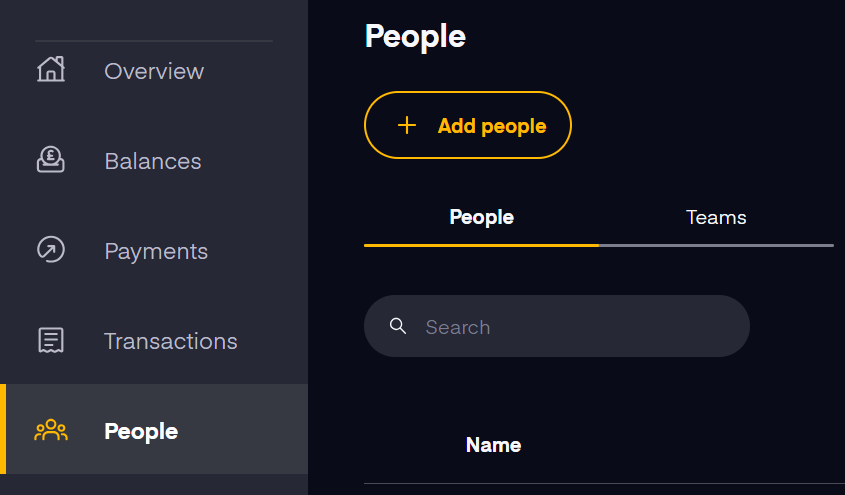
Task: Go to Balances via its sidebar label
Action: 153,161
